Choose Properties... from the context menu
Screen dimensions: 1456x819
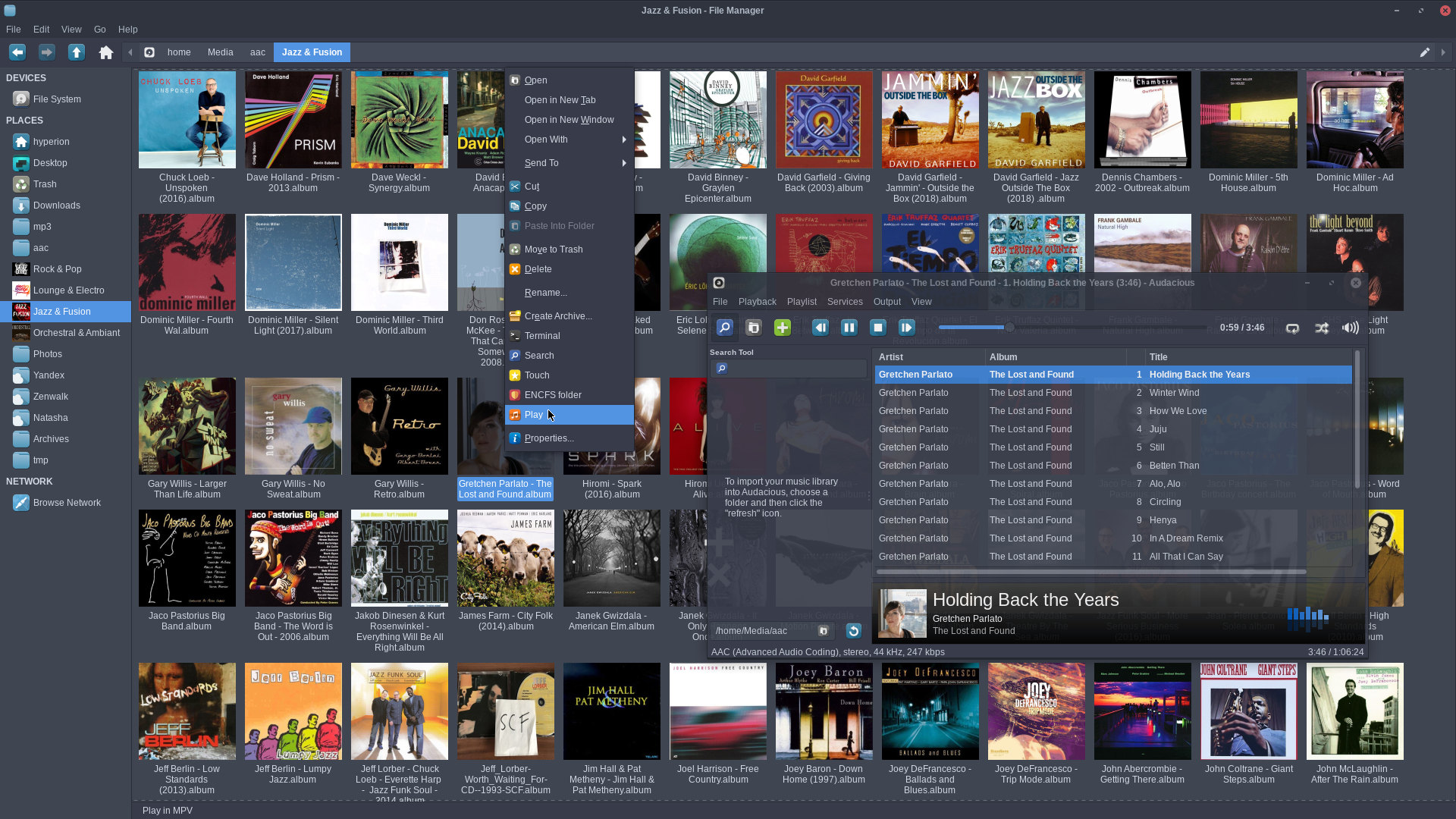click(x=570, y=438)
